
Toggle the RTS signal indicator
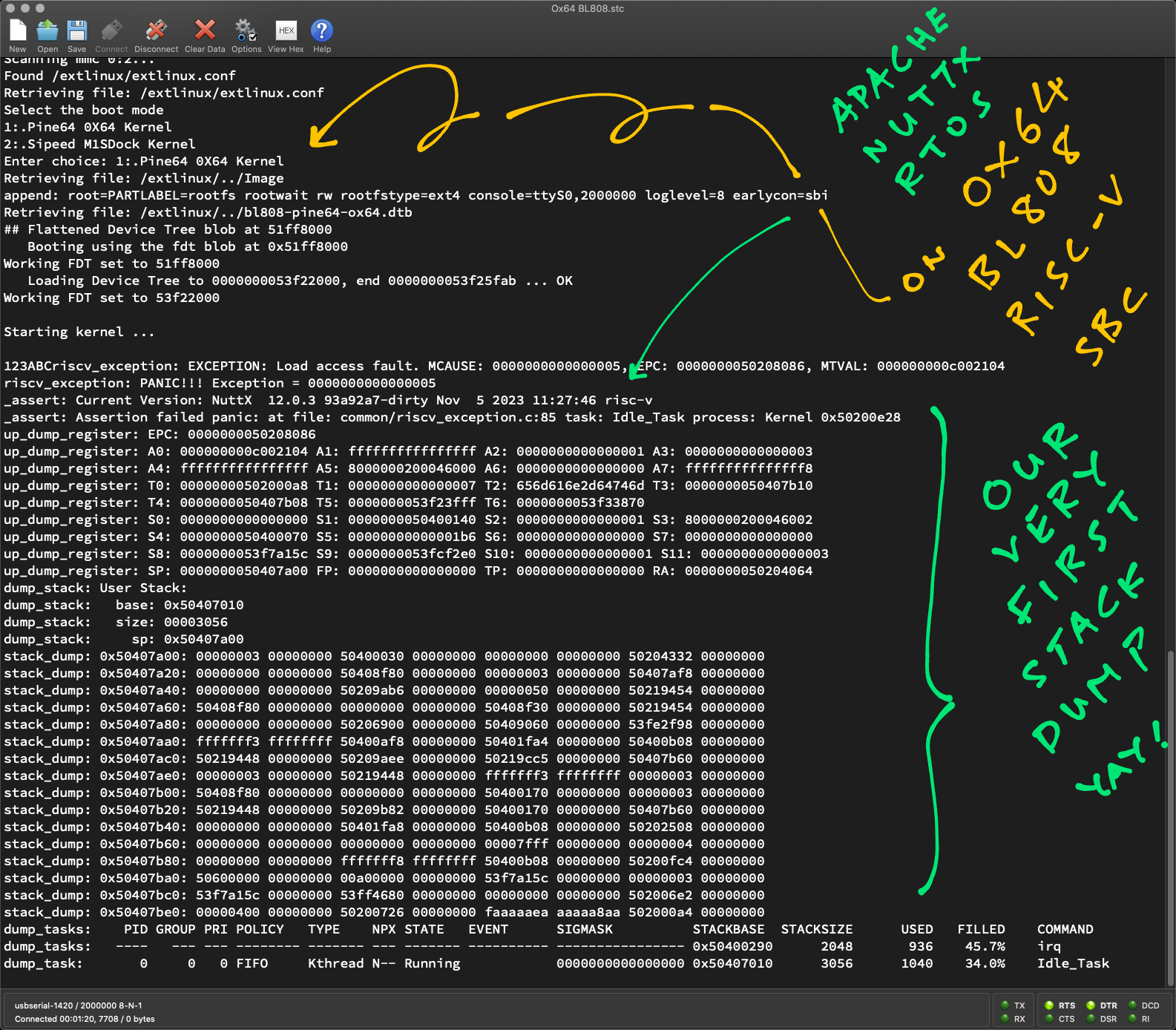[1049, 1006]
